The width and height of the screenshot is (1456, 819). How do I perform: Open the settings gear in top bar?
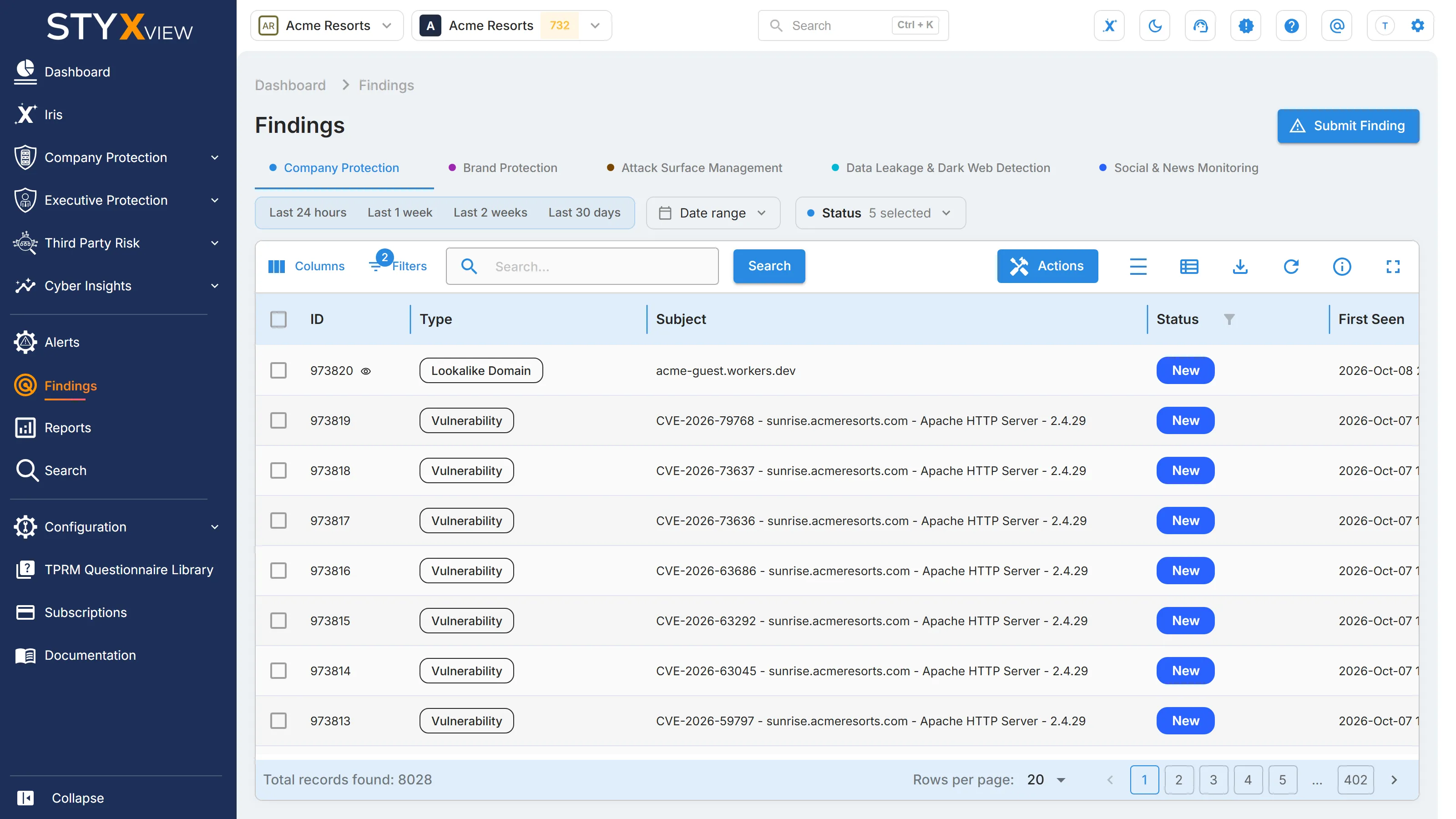[x=1418, y=25]
